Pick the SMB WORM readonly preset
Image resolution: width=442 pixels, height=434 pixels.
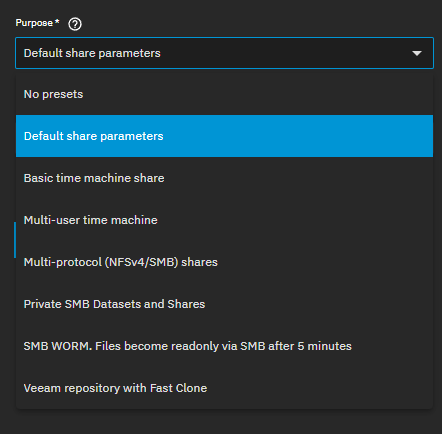(x=224, y=346)
